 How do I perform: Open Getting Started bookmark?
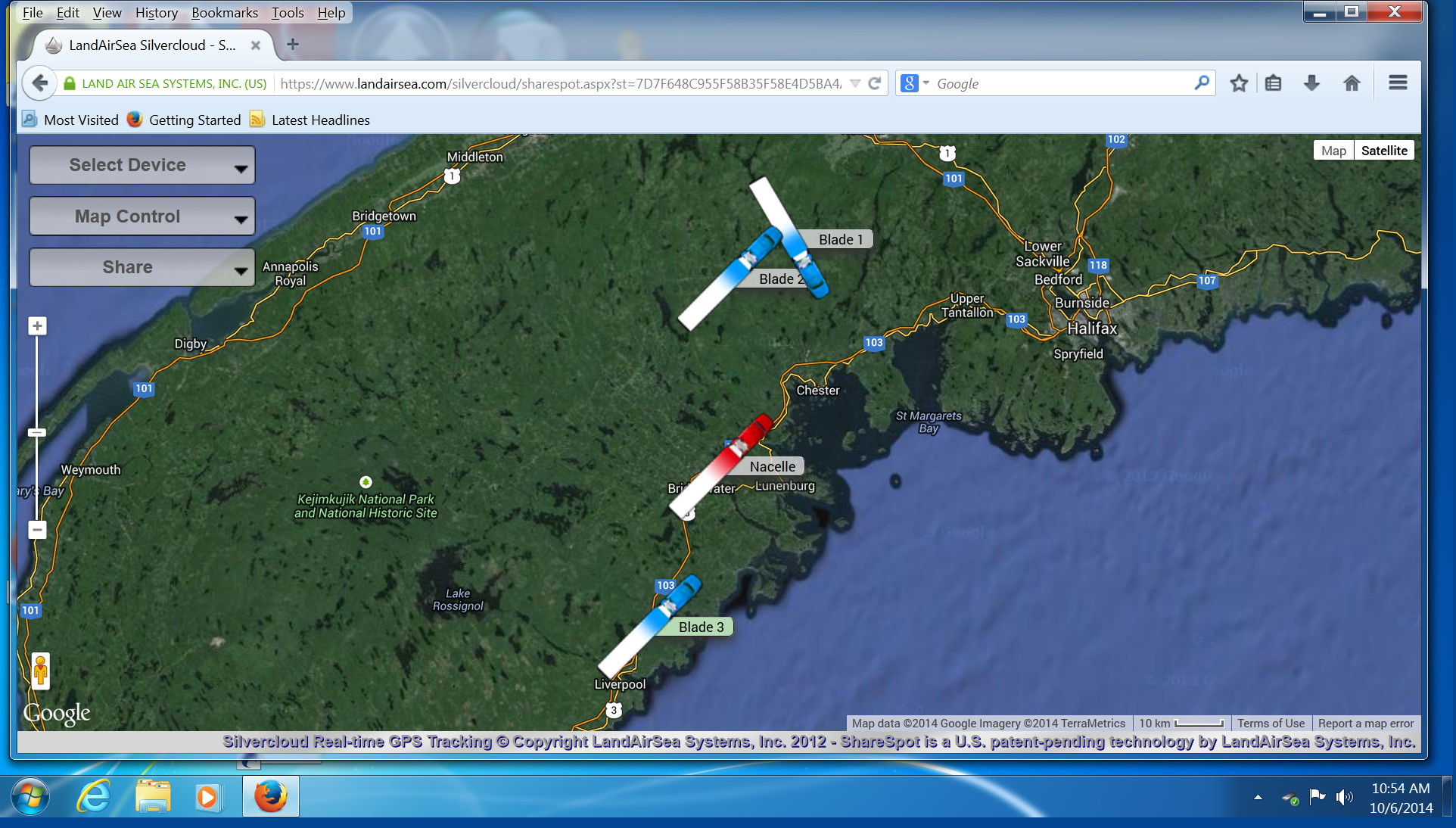(x=184, y=120)
